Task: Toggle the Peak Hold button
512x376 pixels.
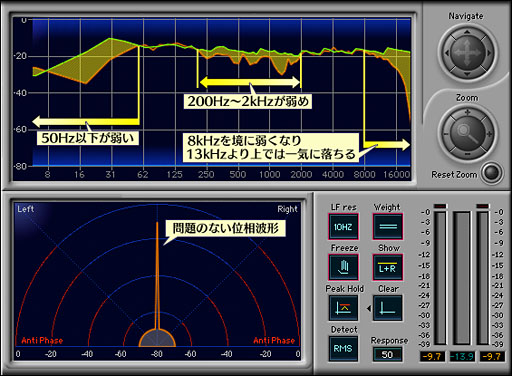Action: pyautogui.click(x=344, y=308)
